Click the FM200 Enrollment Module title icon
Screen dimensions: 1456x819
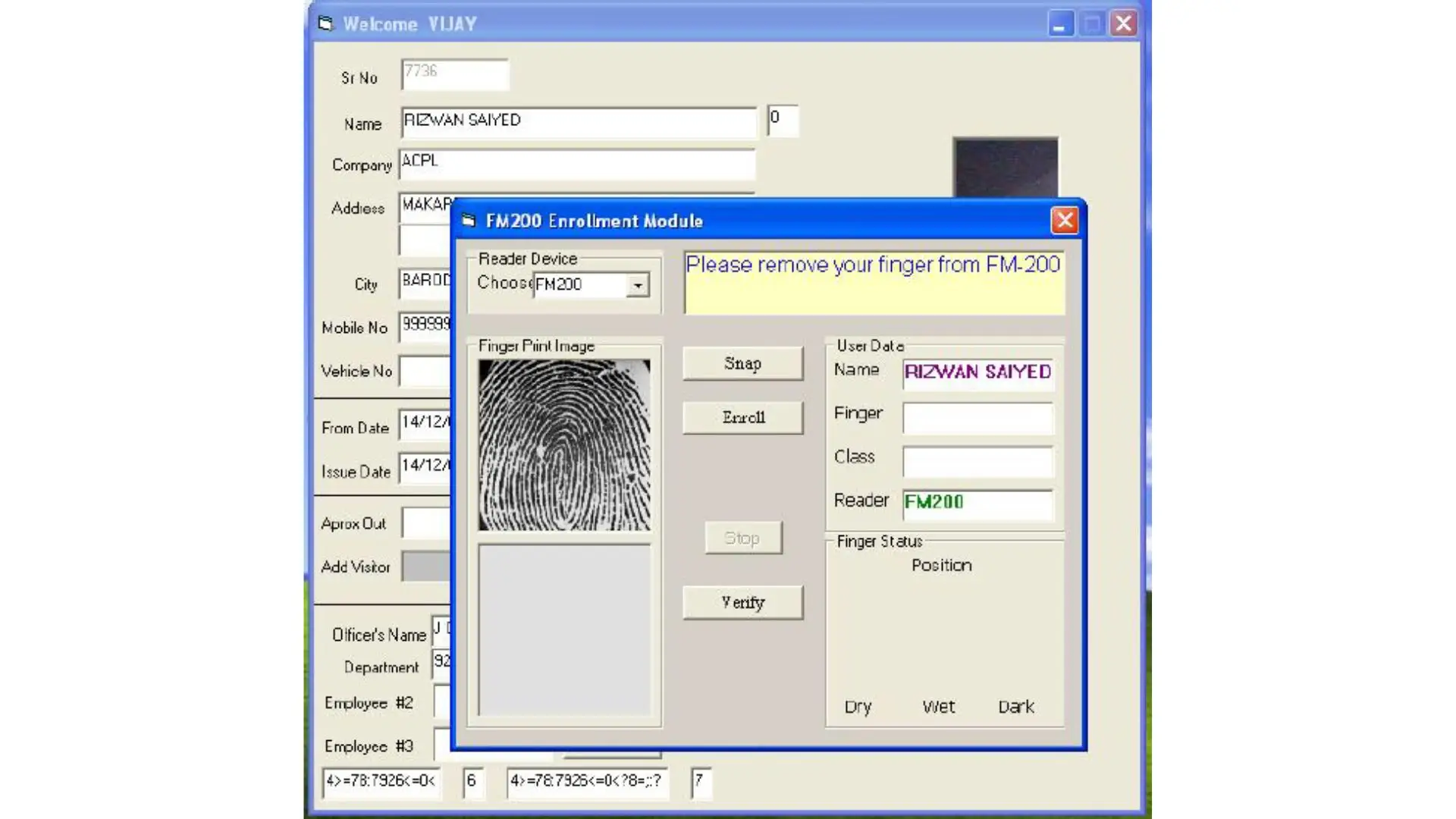click(469, 221)
